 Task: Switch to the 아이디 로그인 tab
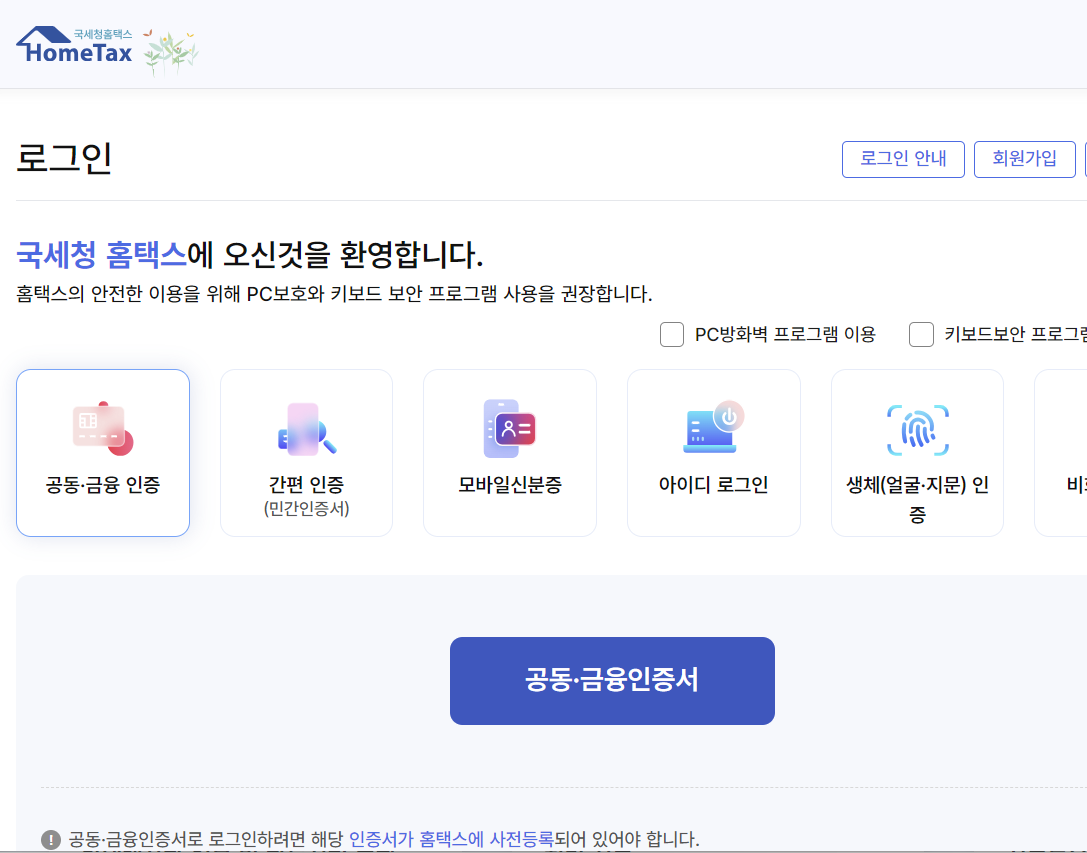tap(713, 452)
